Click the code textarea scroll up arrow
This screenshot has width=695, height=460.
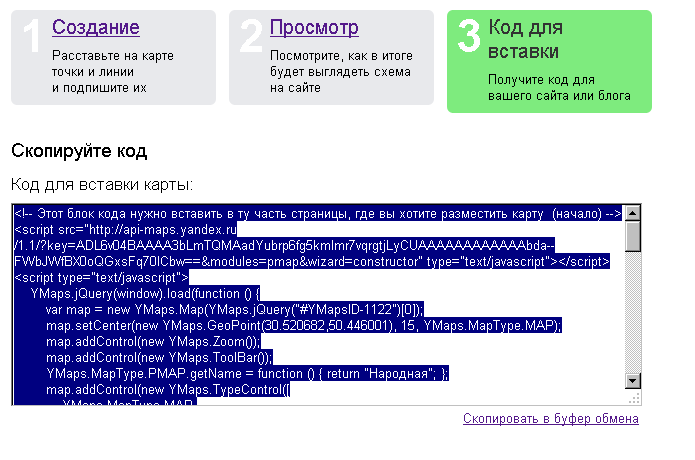tap(633, 213)
